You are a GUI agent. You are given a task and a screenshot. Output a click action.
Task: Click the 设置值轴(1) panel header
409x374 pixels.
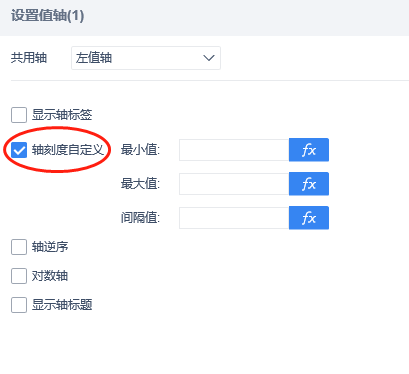tap(48, 16)
